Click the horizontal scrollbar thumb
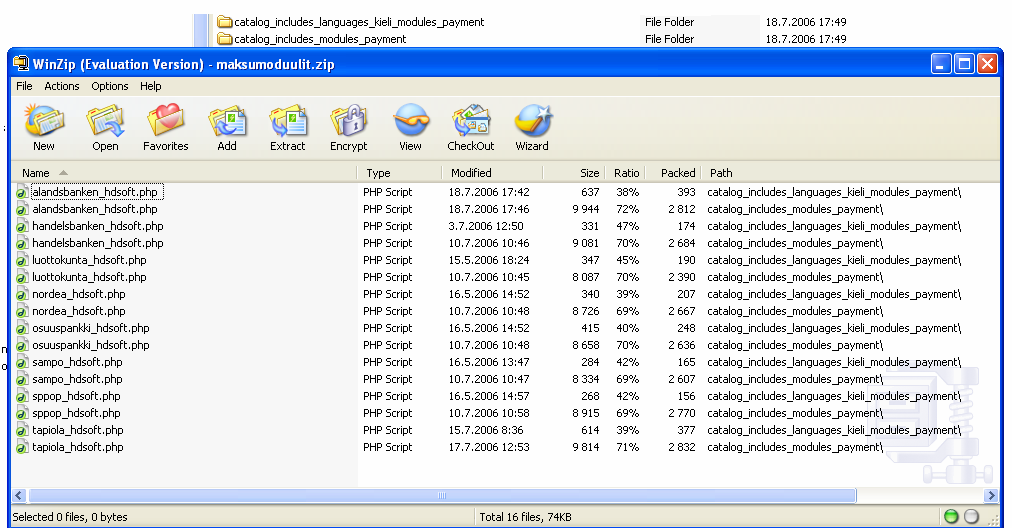The height and width of the screenshot is (528, 1012). point(442,496)
